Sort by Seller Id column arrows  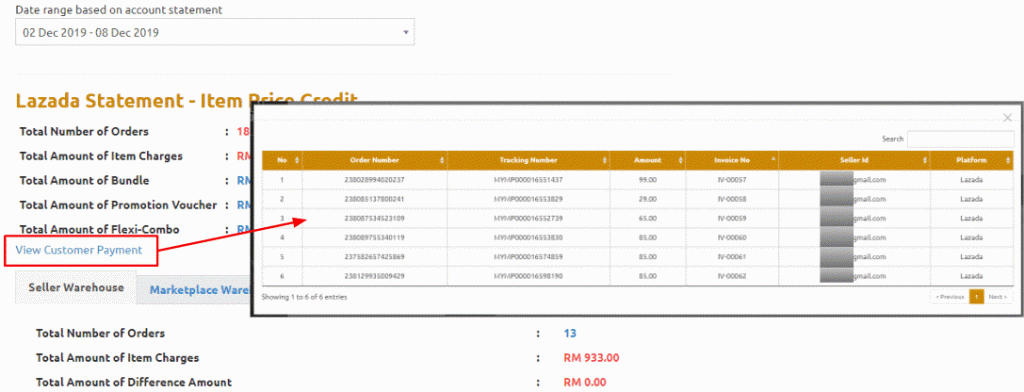pyautogui.click(x=925, y=160)
